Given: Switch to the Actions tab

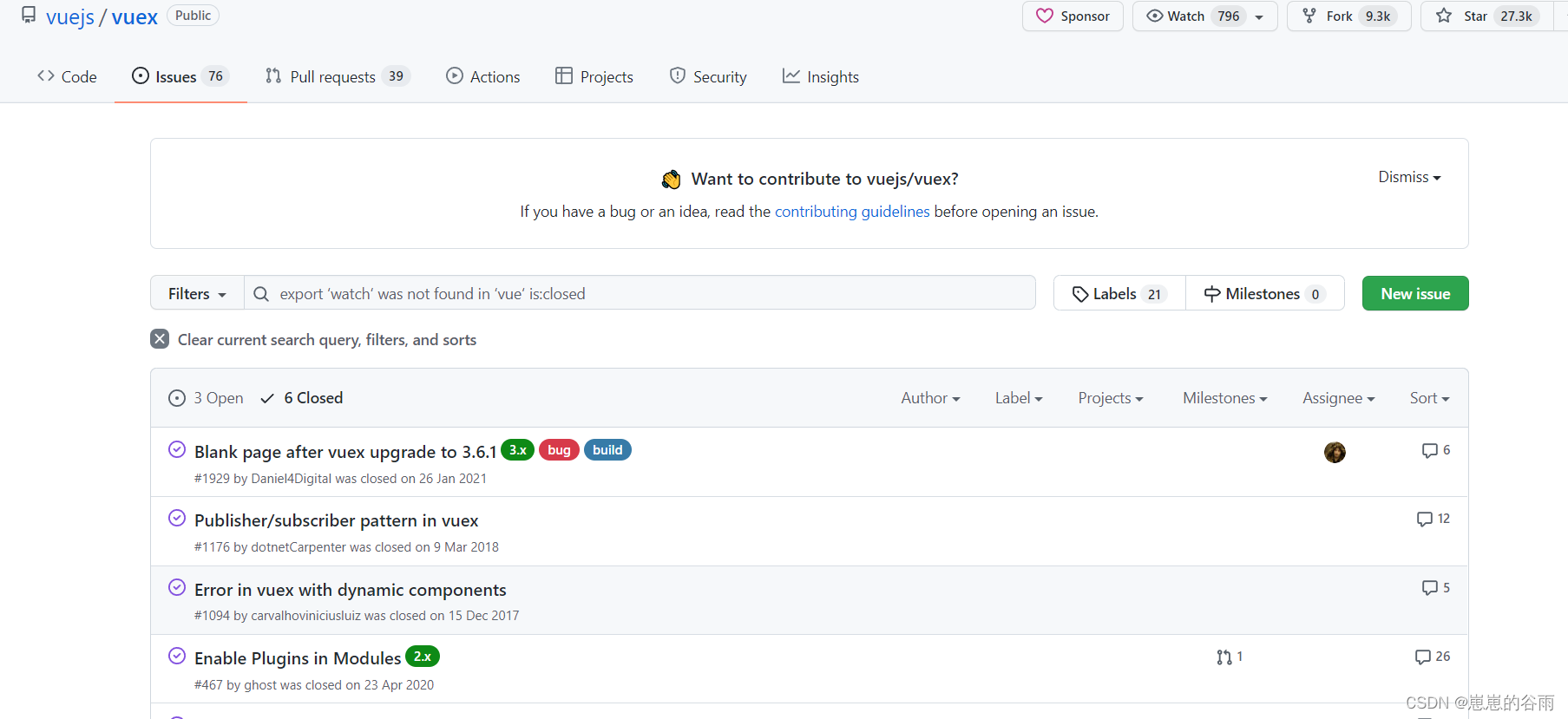Looking at the screenshot, I should (x=483, y=76).
